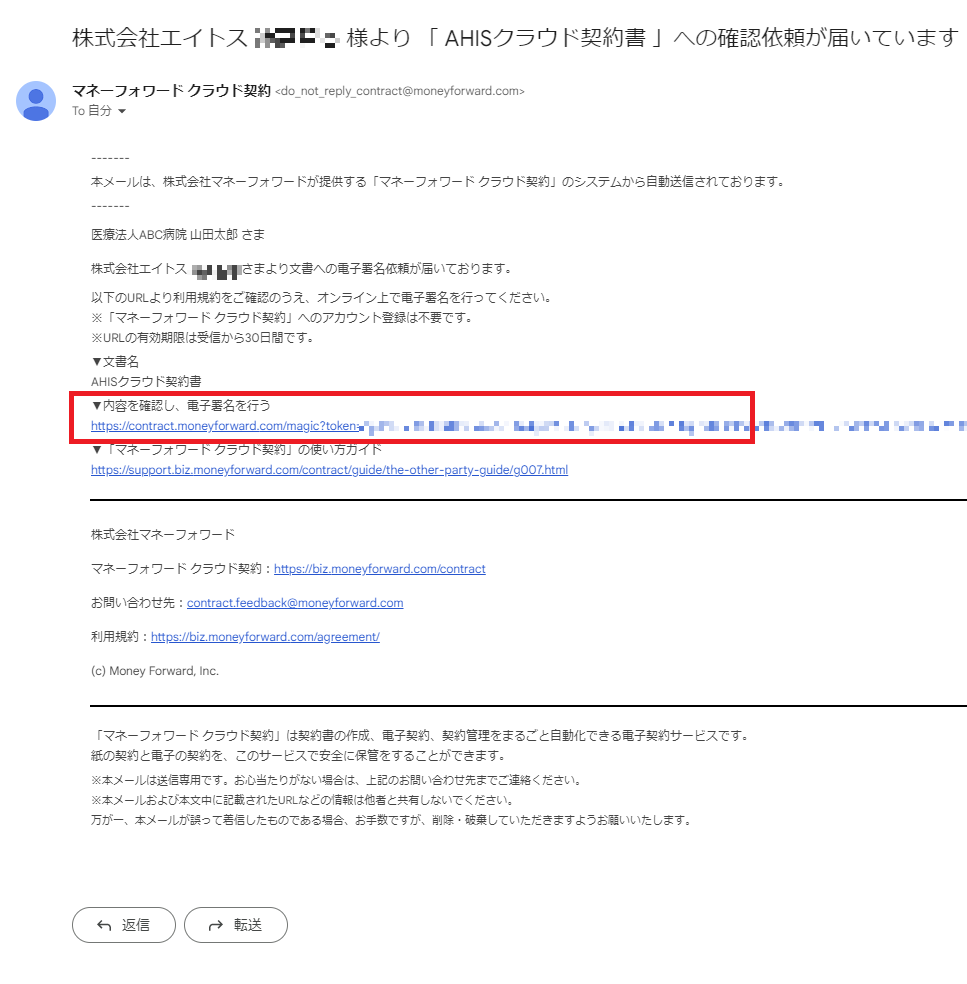Open the biz.moneyforward.com/agreement link
Screen dimensions: 967x984
(x=265, y=636)
